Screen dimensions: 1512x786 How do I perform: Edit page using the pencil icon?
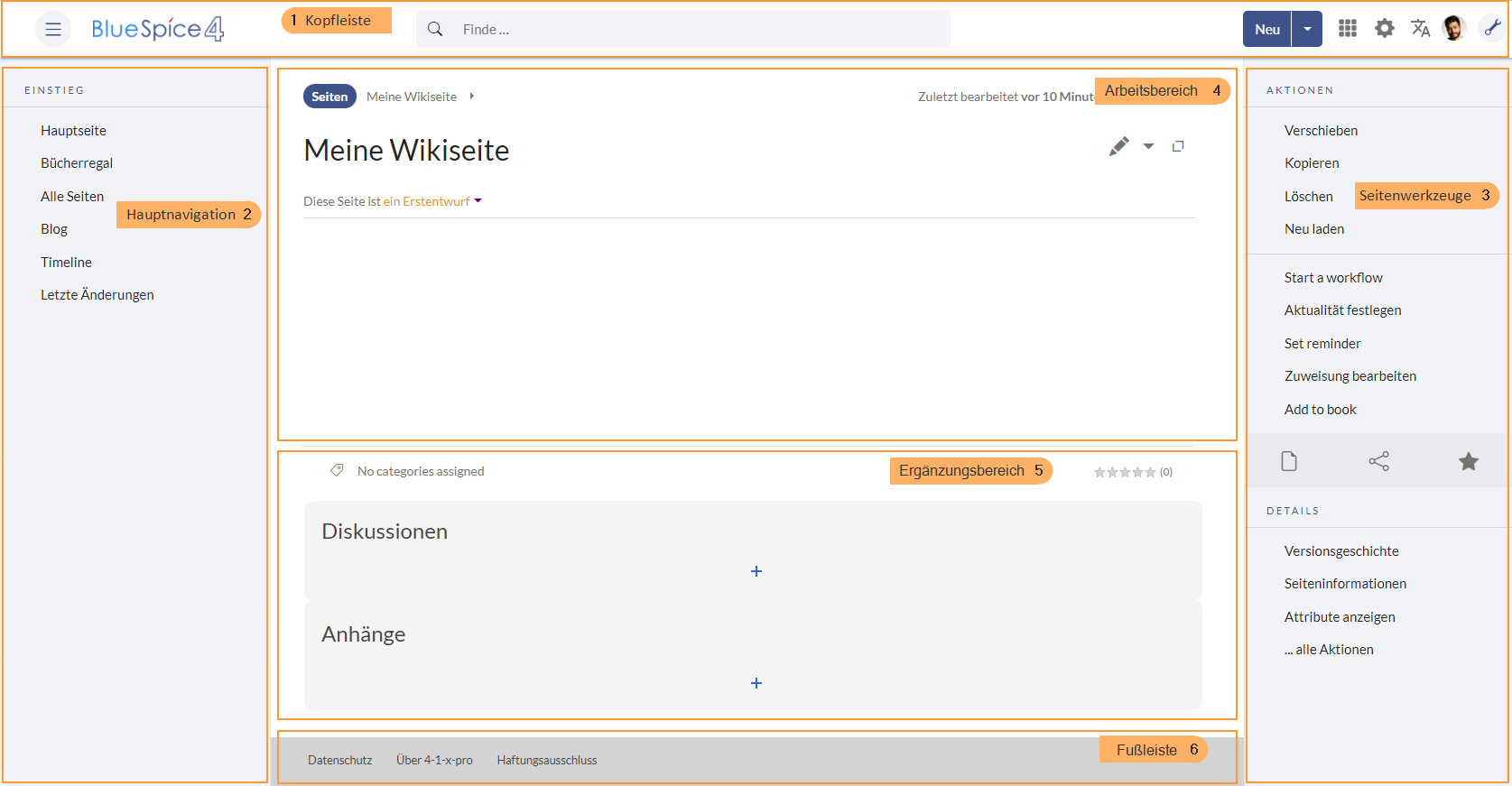(x=1118, y=146)
